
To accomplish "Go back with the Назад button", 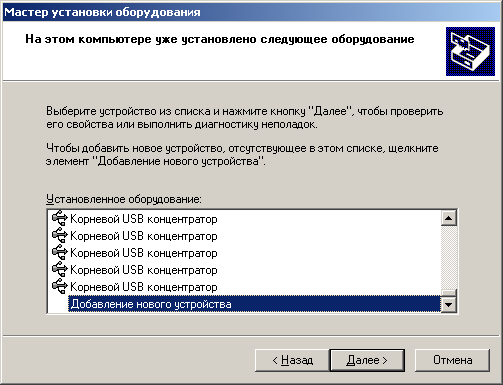I will 292,360.
